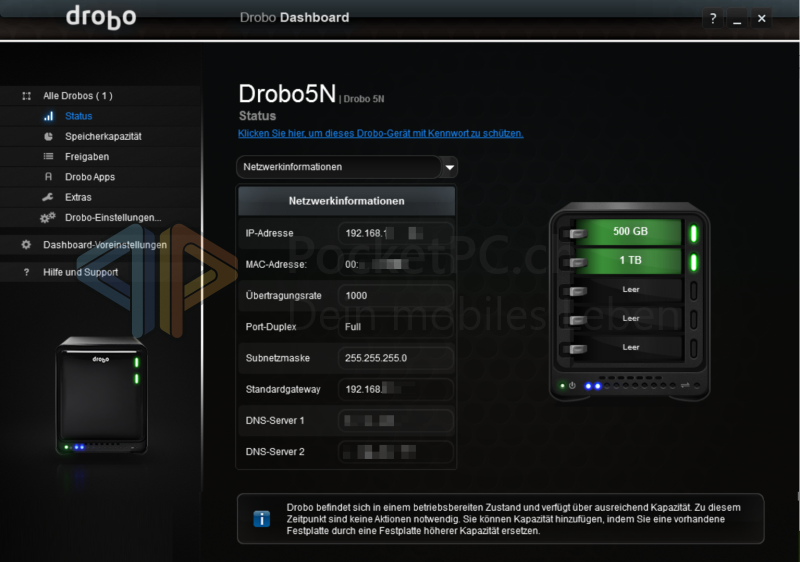Click the Speicherkapazität pie icon
This screenshot has width=800, height=562.
(48, 137)
